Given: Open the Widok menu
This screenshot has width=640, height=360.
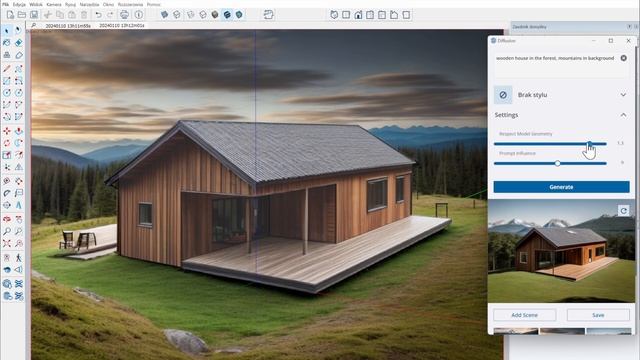Looking at the screenshot, I should point(36,4).
